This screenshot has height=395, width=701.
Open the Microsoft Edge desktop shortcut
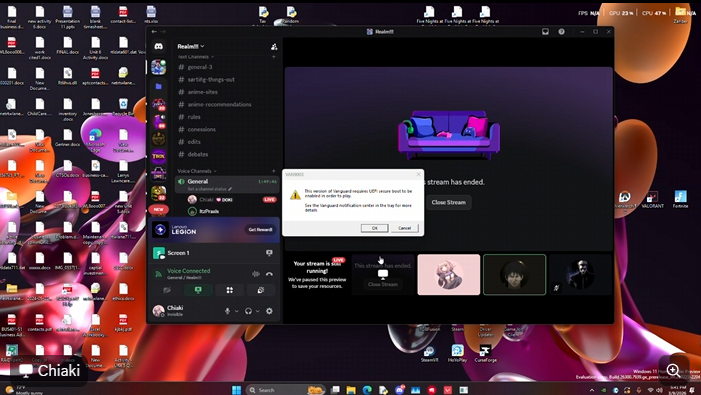click(x=95, y=139)
